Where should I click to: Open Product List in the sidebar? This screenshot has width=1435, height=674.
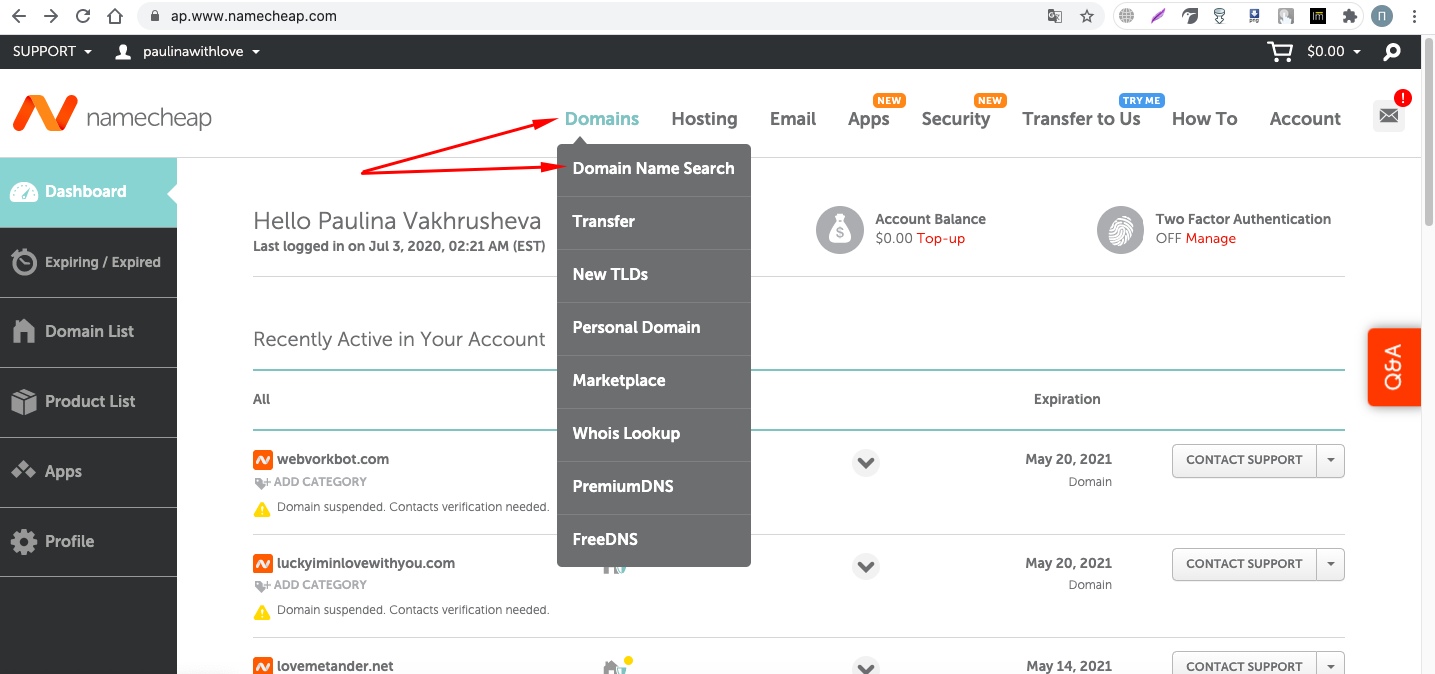click(88, 402)
